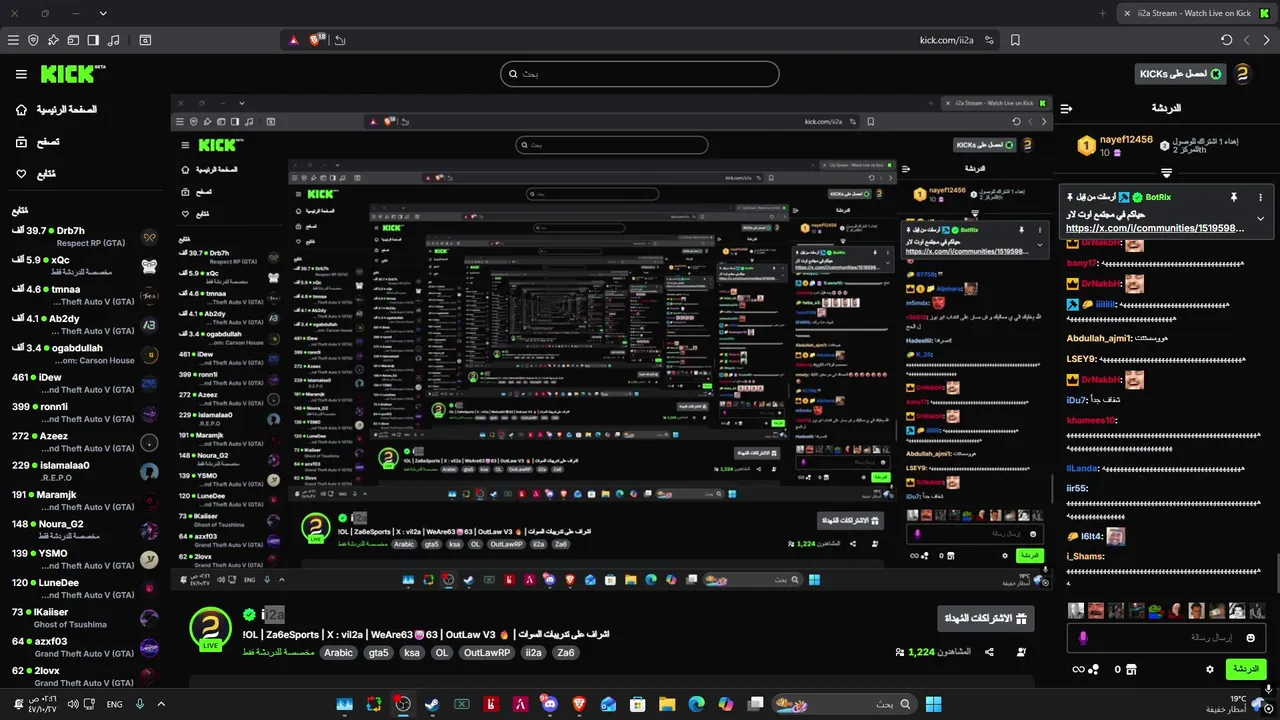The width and height of the screenshot is (1280, 720).
Task: Open chat settings gear
Action: 1211,669
